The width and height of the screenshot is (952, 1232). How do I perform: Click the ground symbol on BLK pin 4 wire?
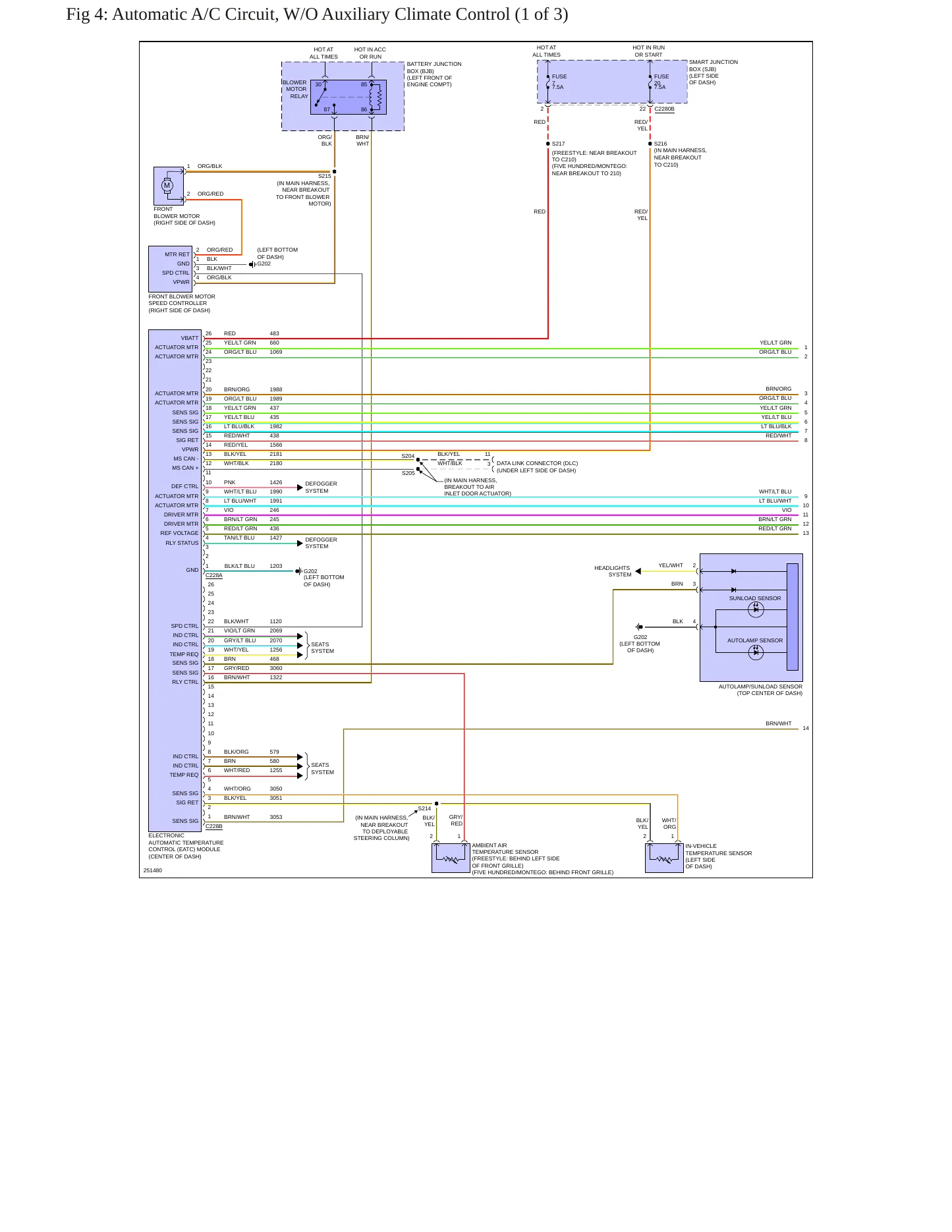[x=639, y=627]
